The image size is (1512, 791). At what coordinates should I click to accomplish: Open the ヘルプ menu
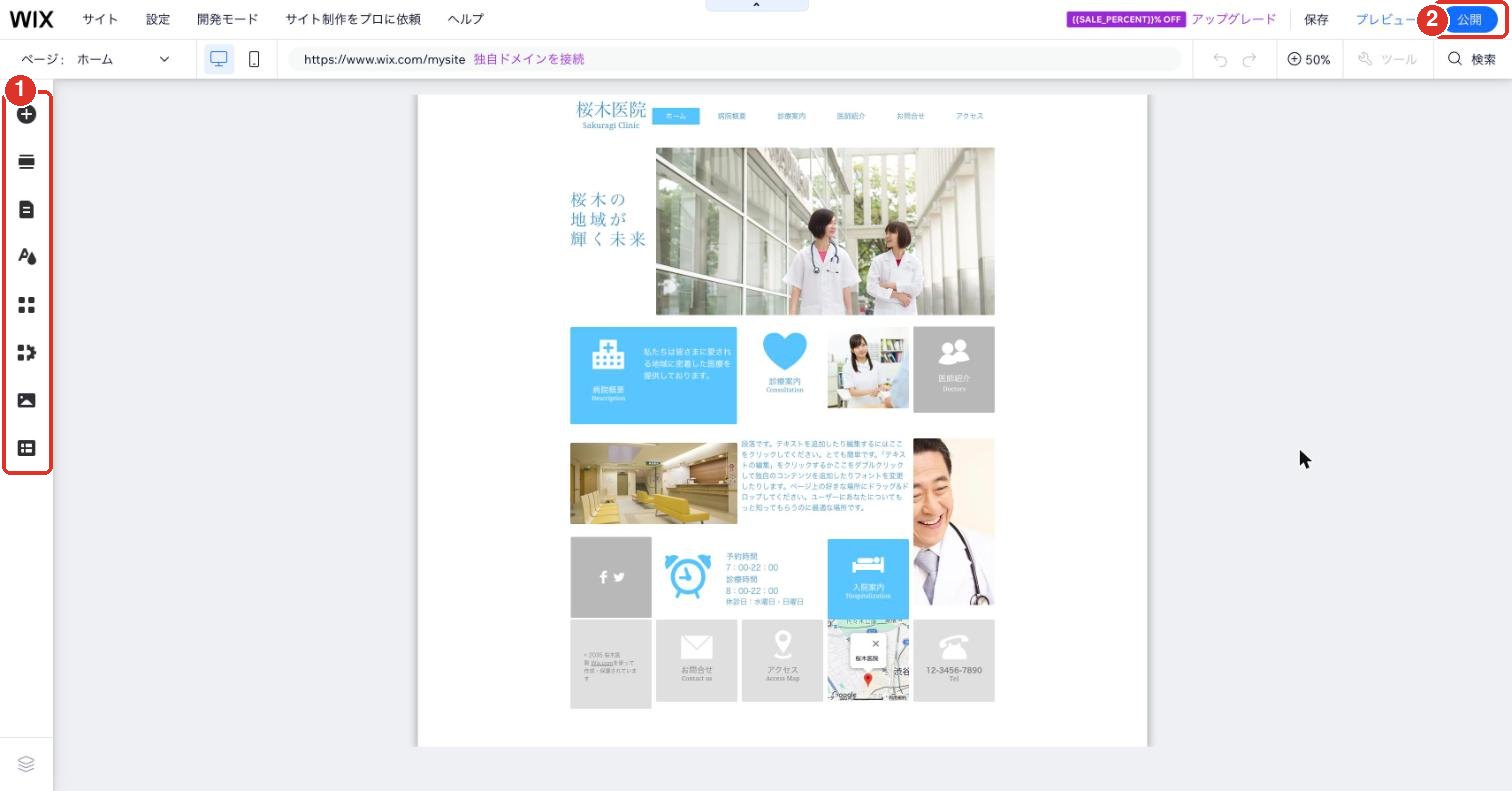pyautogui.click(x=466, y=19)
